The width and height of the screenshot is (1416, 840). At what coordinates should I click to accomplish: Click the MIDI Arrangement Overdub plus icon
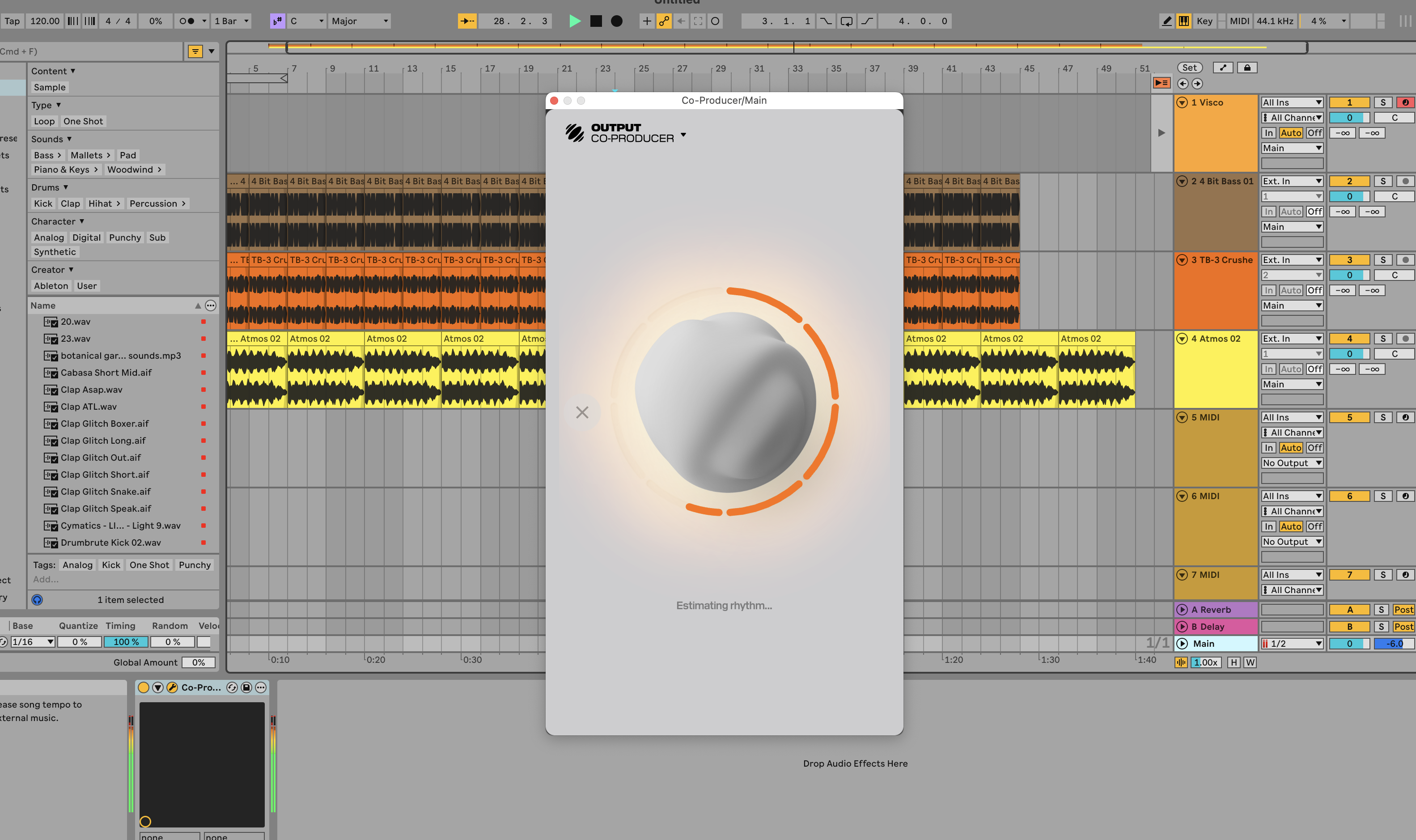pos(646,21)
